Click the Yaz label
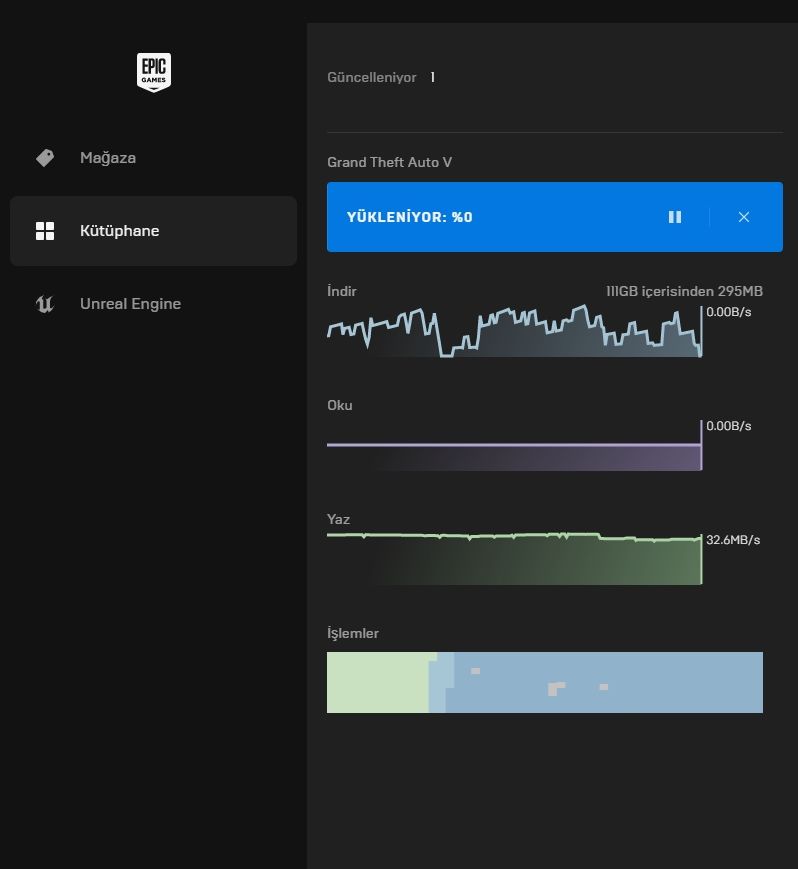Image resolution: width=798 pixels, height=869 pixels. tap(339, 519)
